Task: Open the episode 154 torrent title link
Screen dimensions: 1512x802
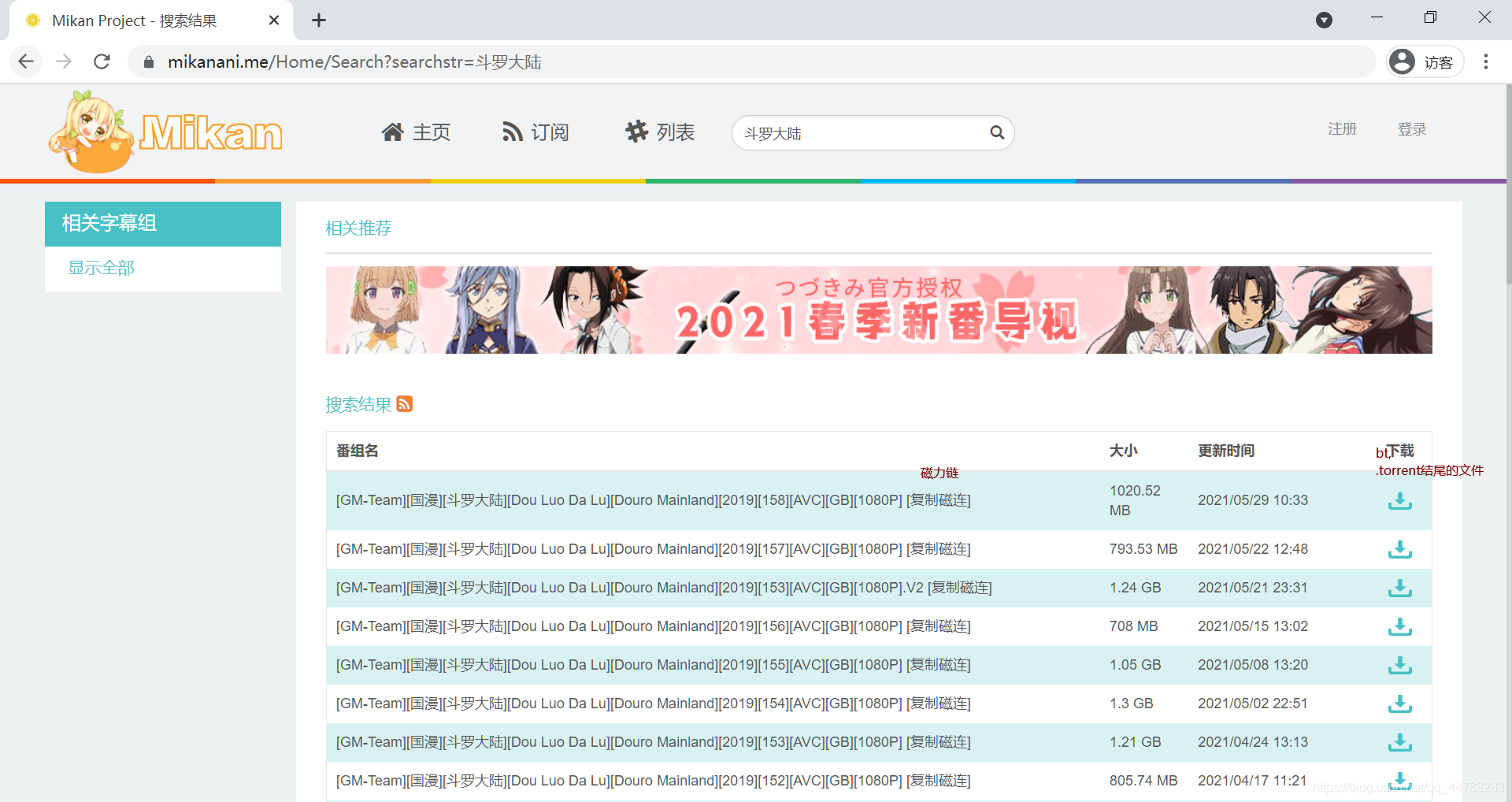Action: coord(619,704)
